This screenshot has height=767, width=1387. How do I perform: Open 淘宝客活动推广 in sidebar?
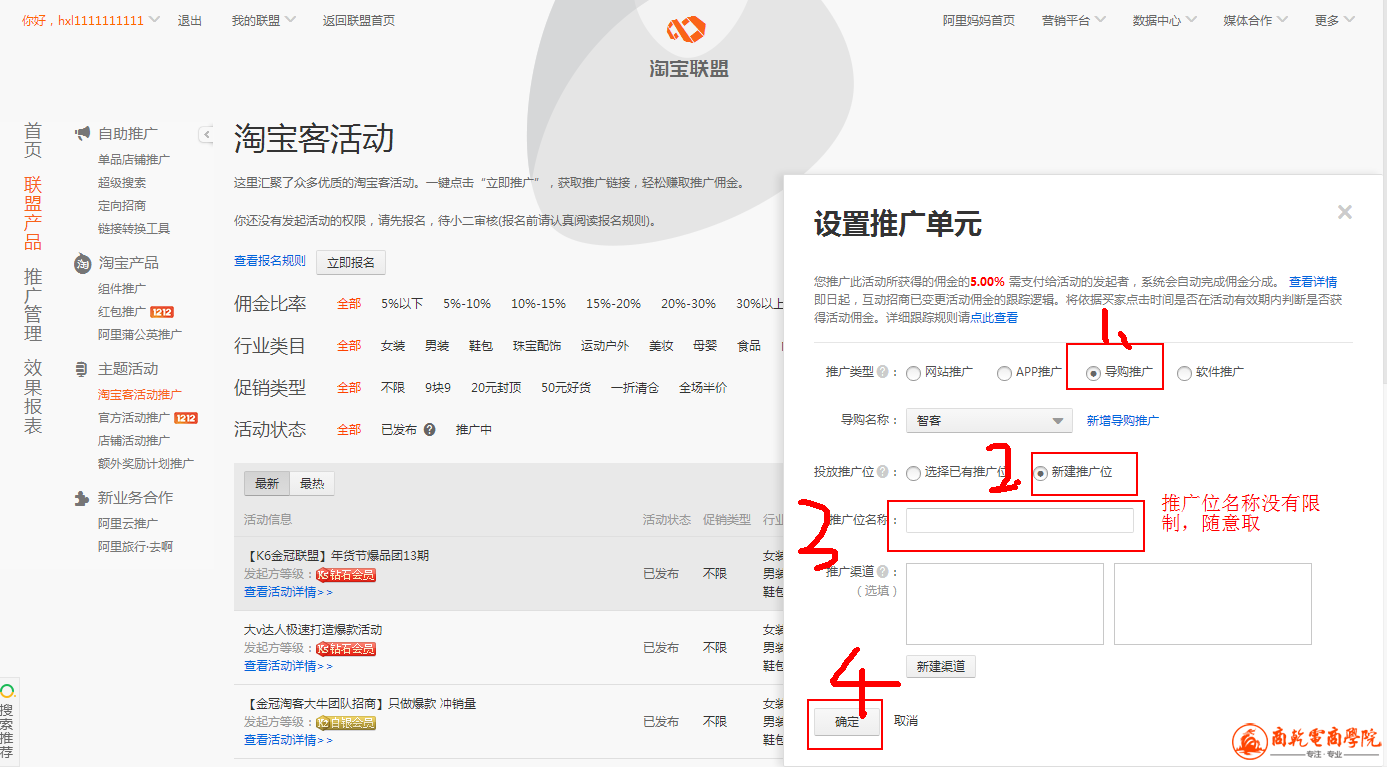[x=140, y=394]
